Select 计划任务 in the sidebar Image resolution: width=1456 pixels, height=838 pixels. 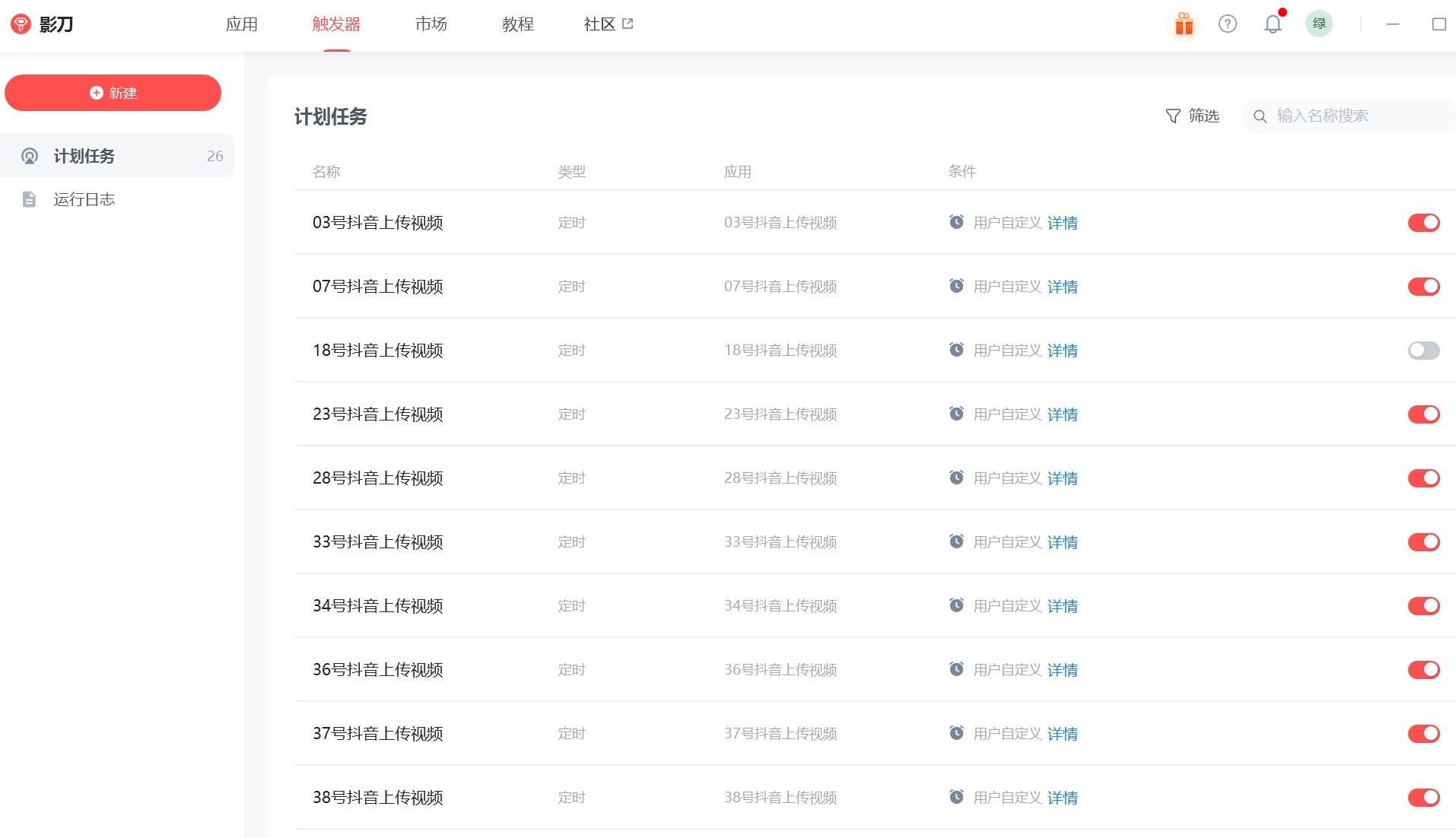[84, 156]
